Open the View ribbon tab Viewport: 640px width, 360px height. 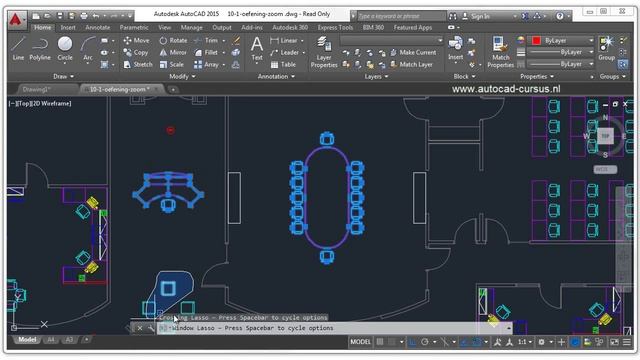164,27
